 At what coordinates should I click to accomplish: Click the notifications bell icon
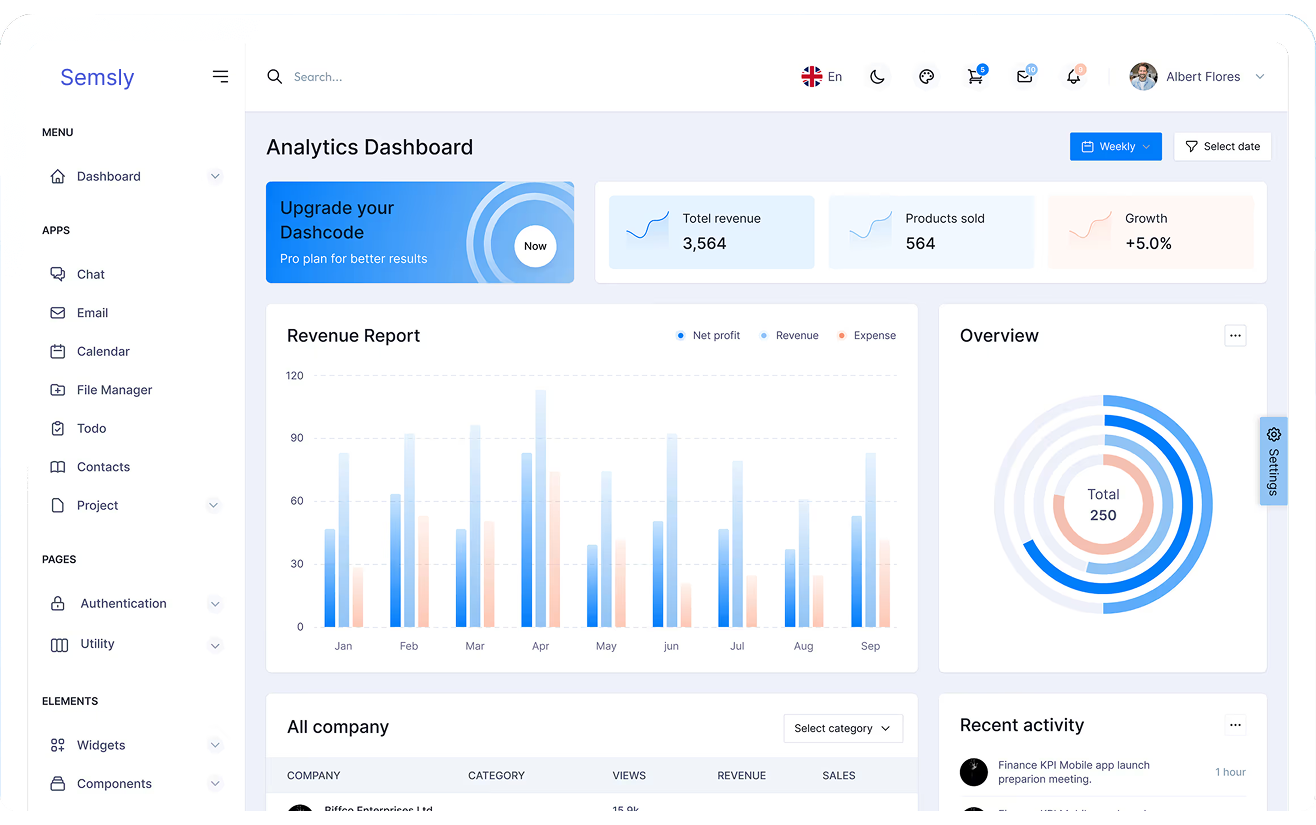[1073, 76]
